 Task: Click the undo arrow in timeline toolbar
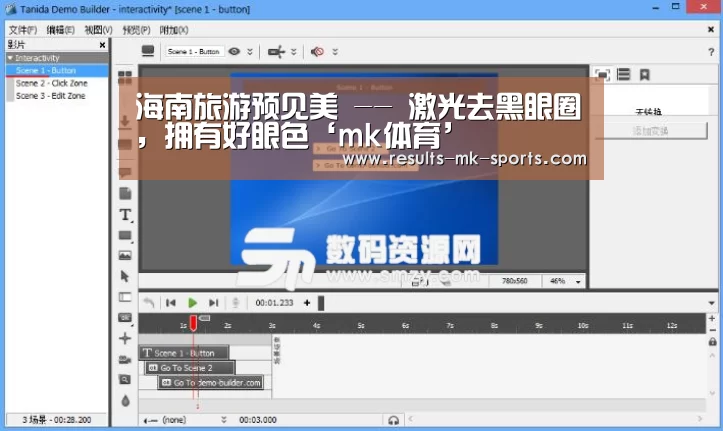148,303
